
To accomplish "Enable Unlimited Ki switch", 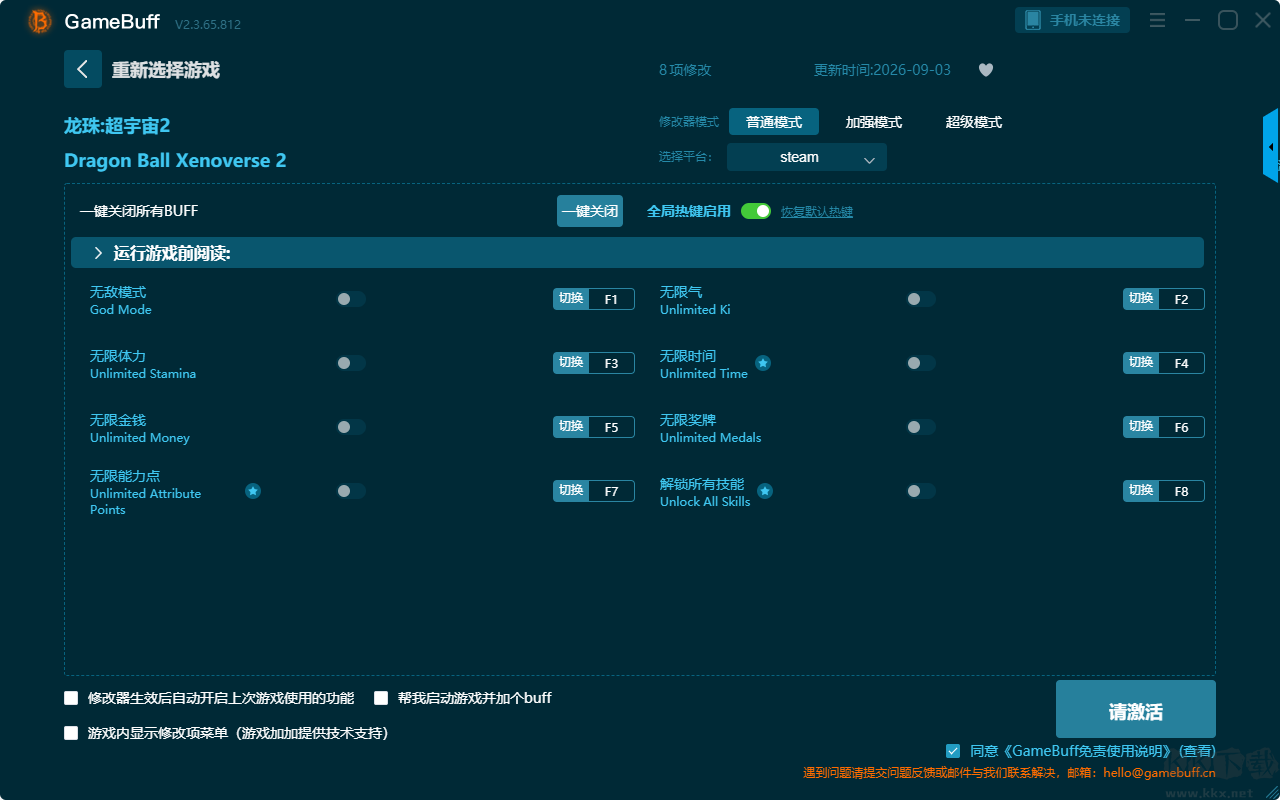I will click(x=921, y=299).
